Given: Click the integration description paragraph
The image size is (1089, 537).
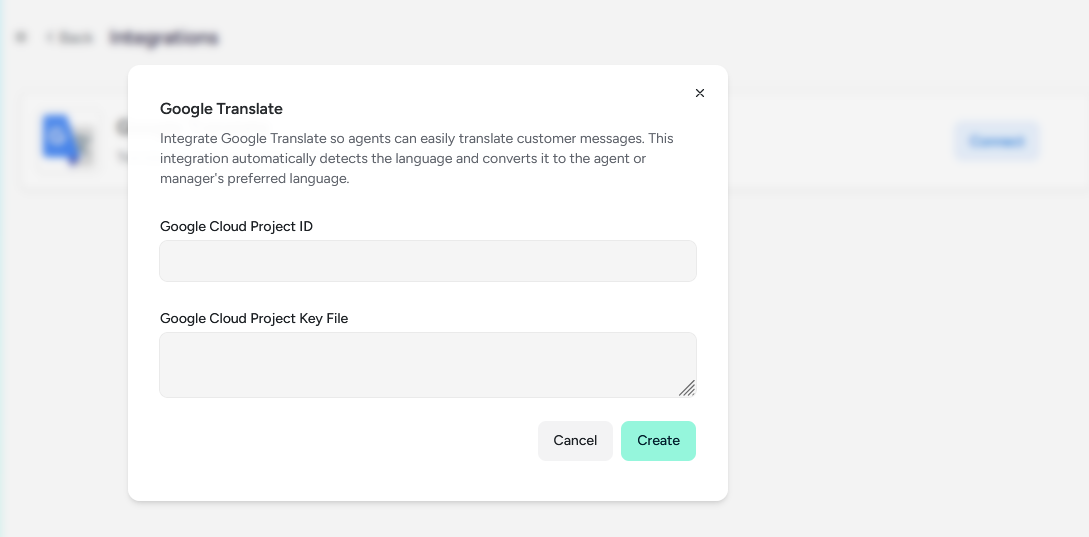Looking at the screenshot, I should [417, 158].
